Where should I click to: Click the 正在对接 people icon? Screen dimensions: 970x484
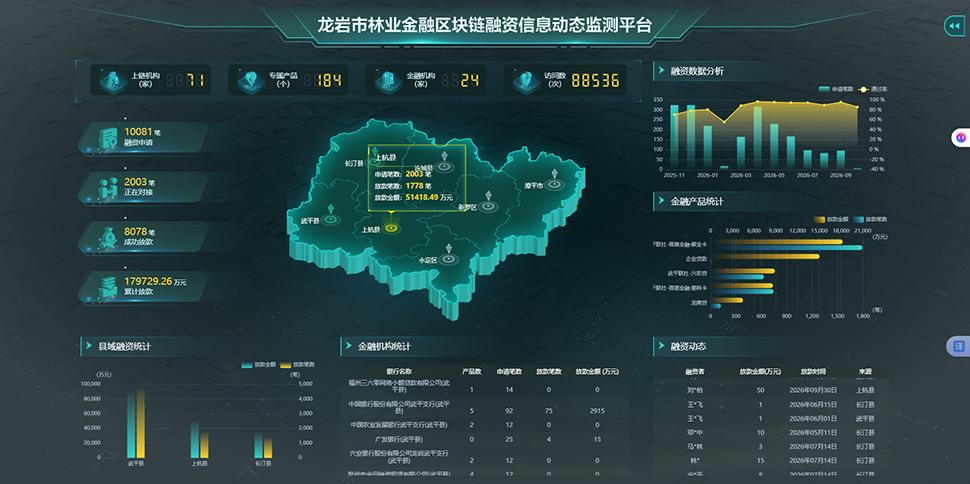[x=108, y=188]
